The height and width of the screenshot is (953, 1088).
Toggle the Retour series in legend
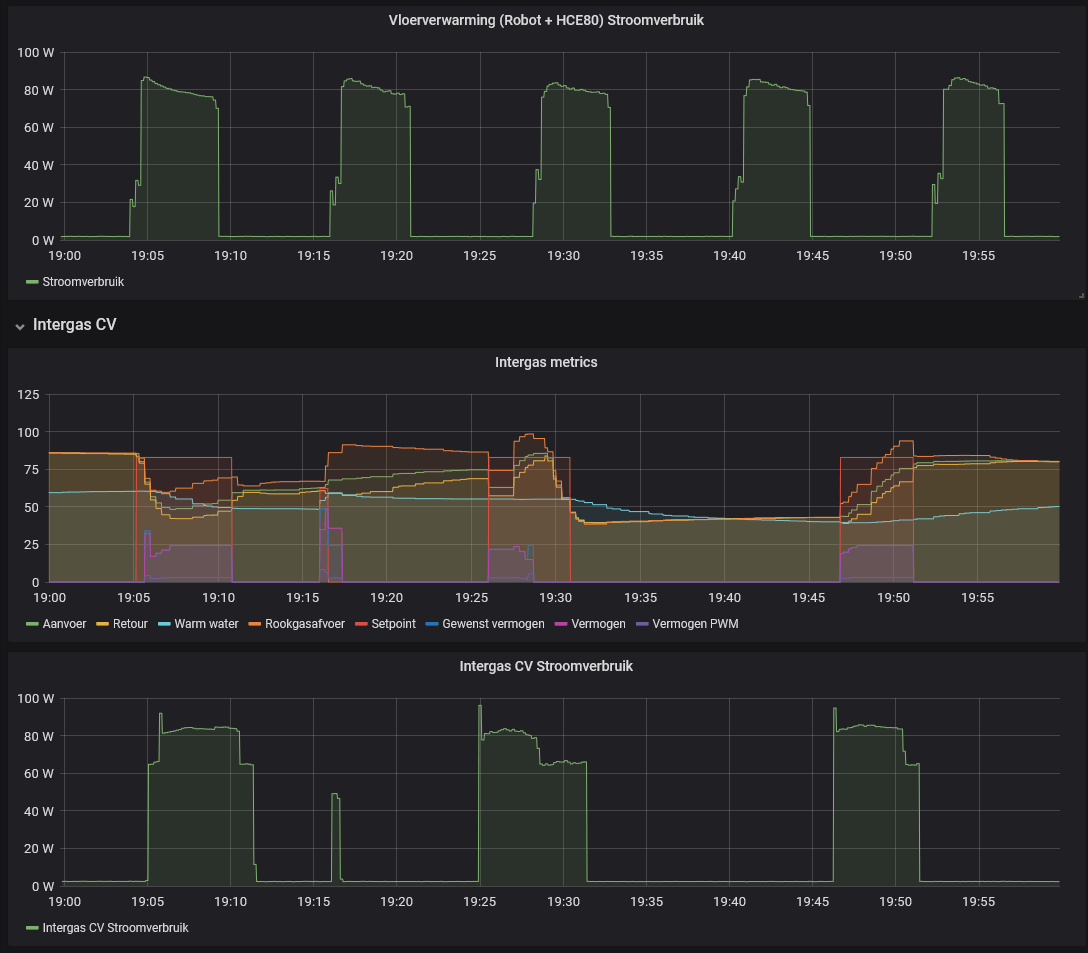(130, 624)
